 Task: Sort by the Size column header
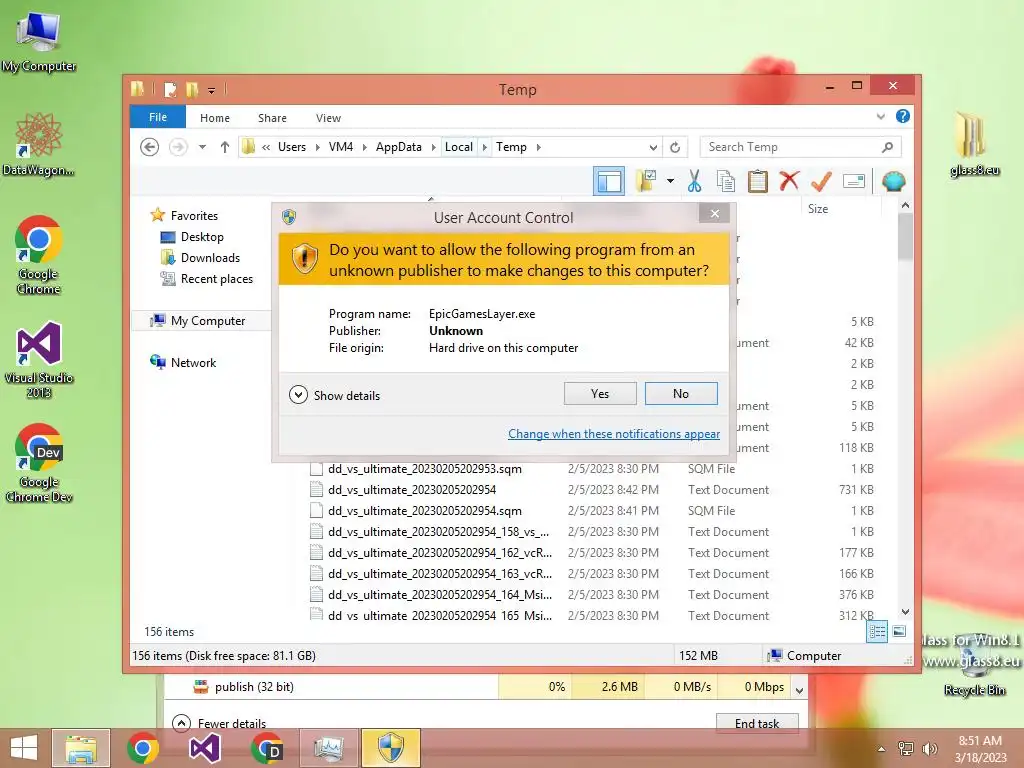[818, 209]
